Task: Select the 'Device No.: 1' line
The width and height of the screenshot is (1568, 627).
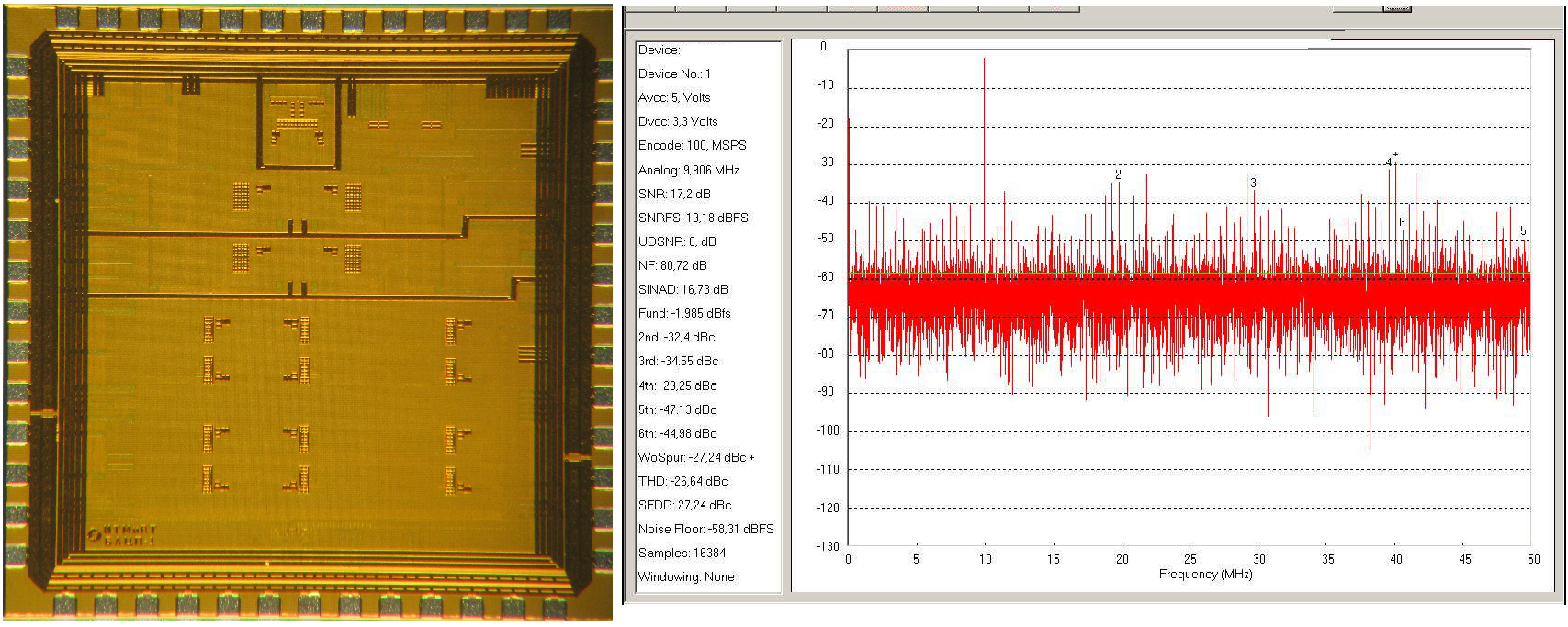Action: 674,73
